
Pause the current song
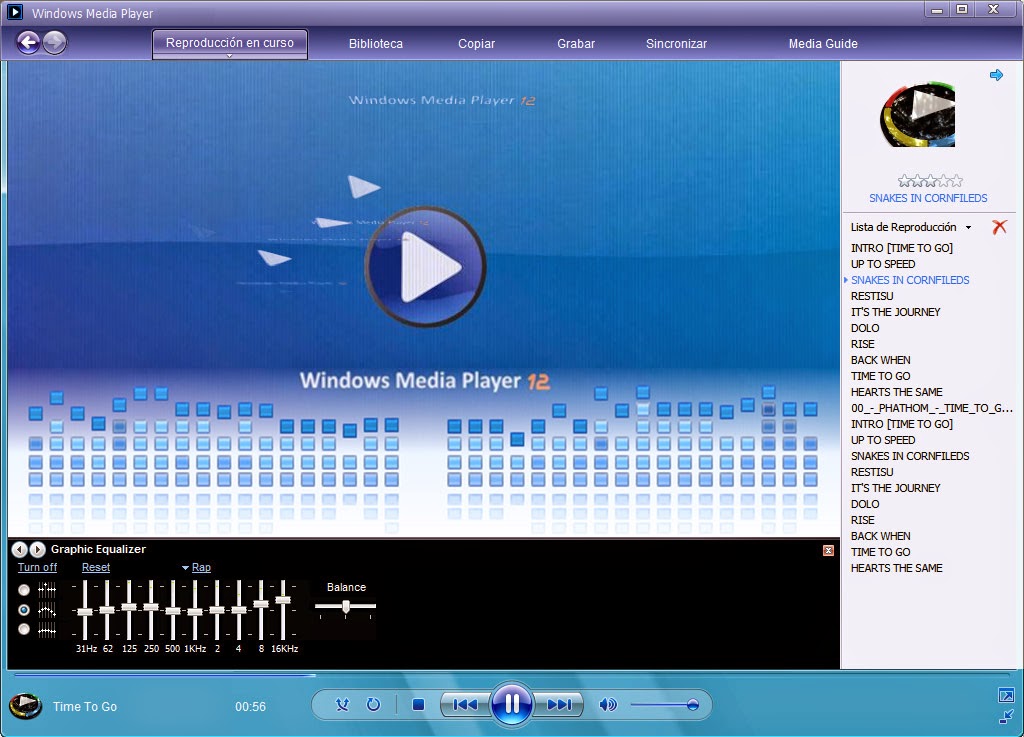point(512,704)
